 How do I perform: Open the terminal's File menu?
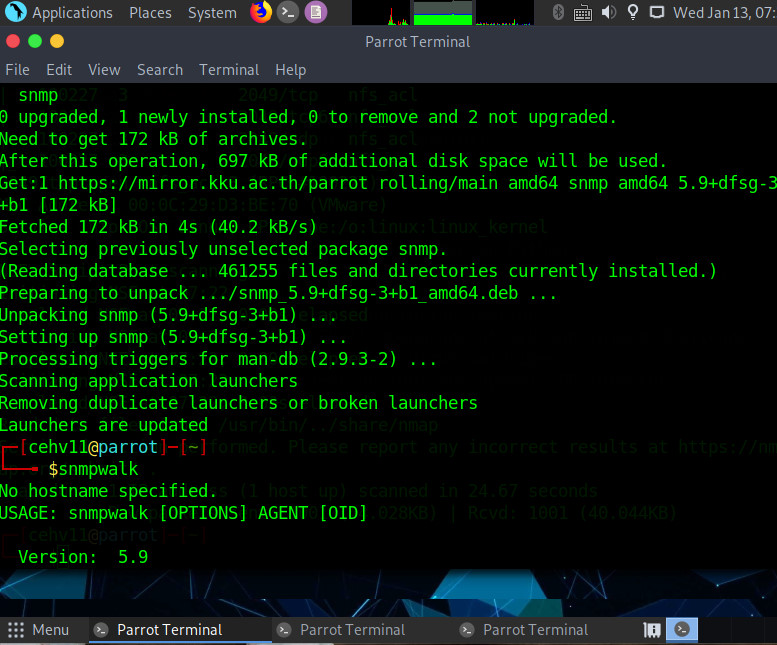pos(18,70)
